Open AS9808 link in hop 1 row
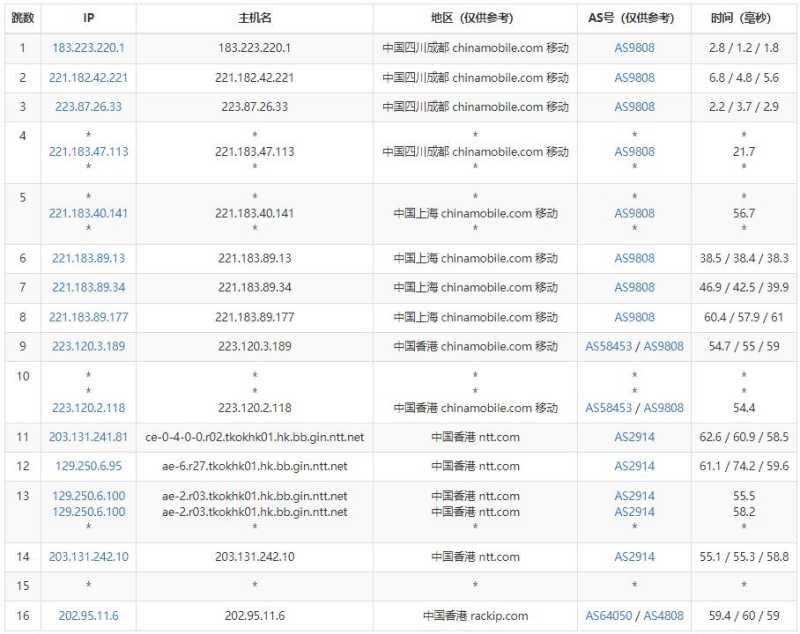This screenshot has width=800, height=634. [634, 48]
